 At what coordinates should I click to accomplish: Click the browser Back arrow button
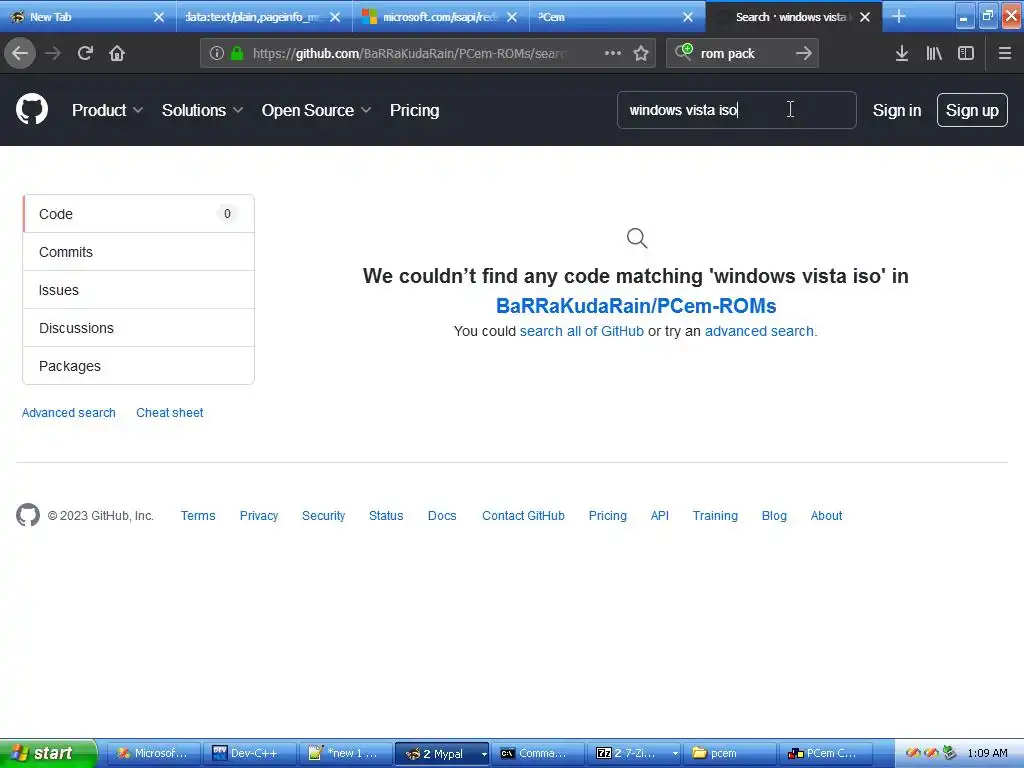point(20,53)
